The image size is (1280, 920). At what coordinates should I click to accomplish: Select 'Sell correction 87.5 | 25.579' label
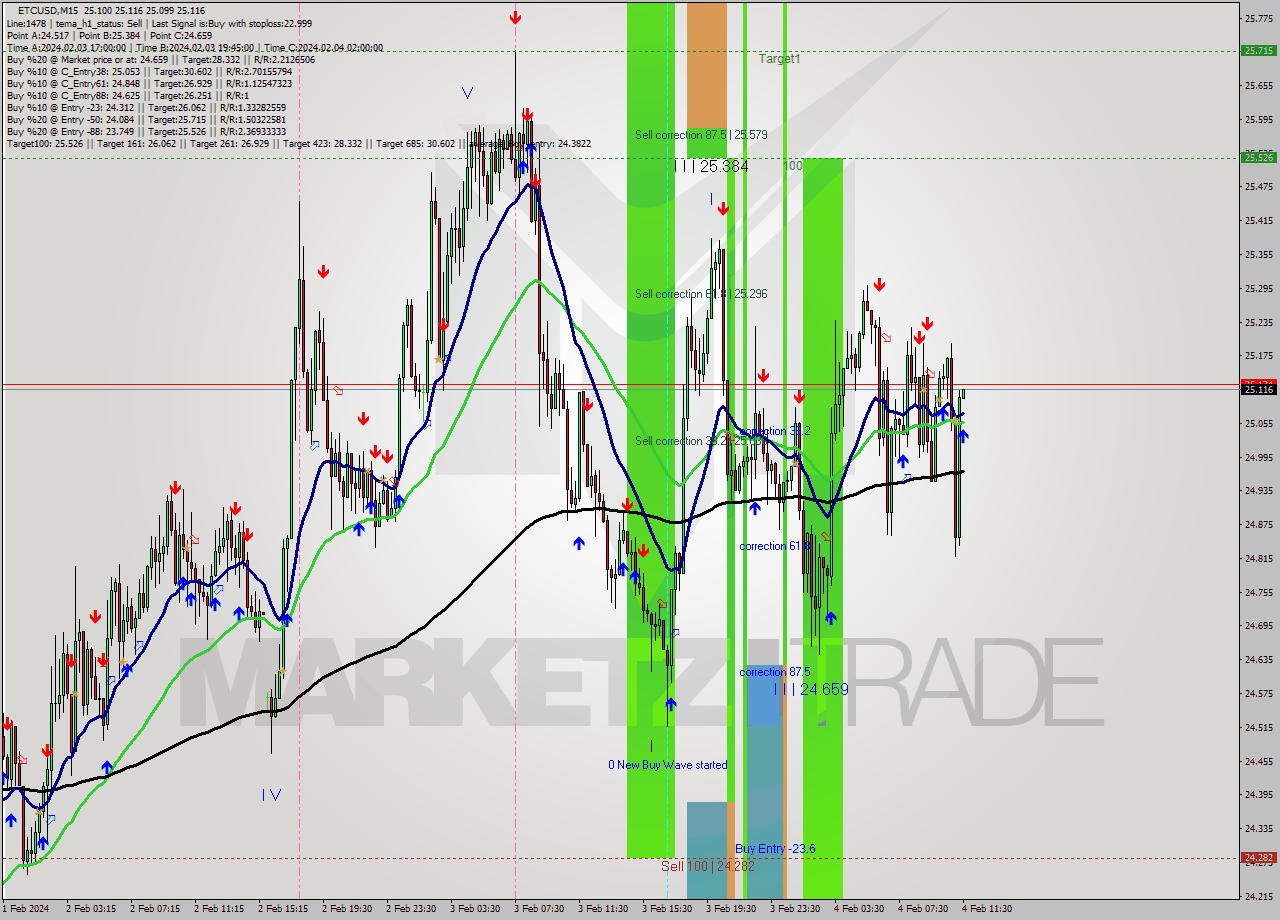point(701,134)
